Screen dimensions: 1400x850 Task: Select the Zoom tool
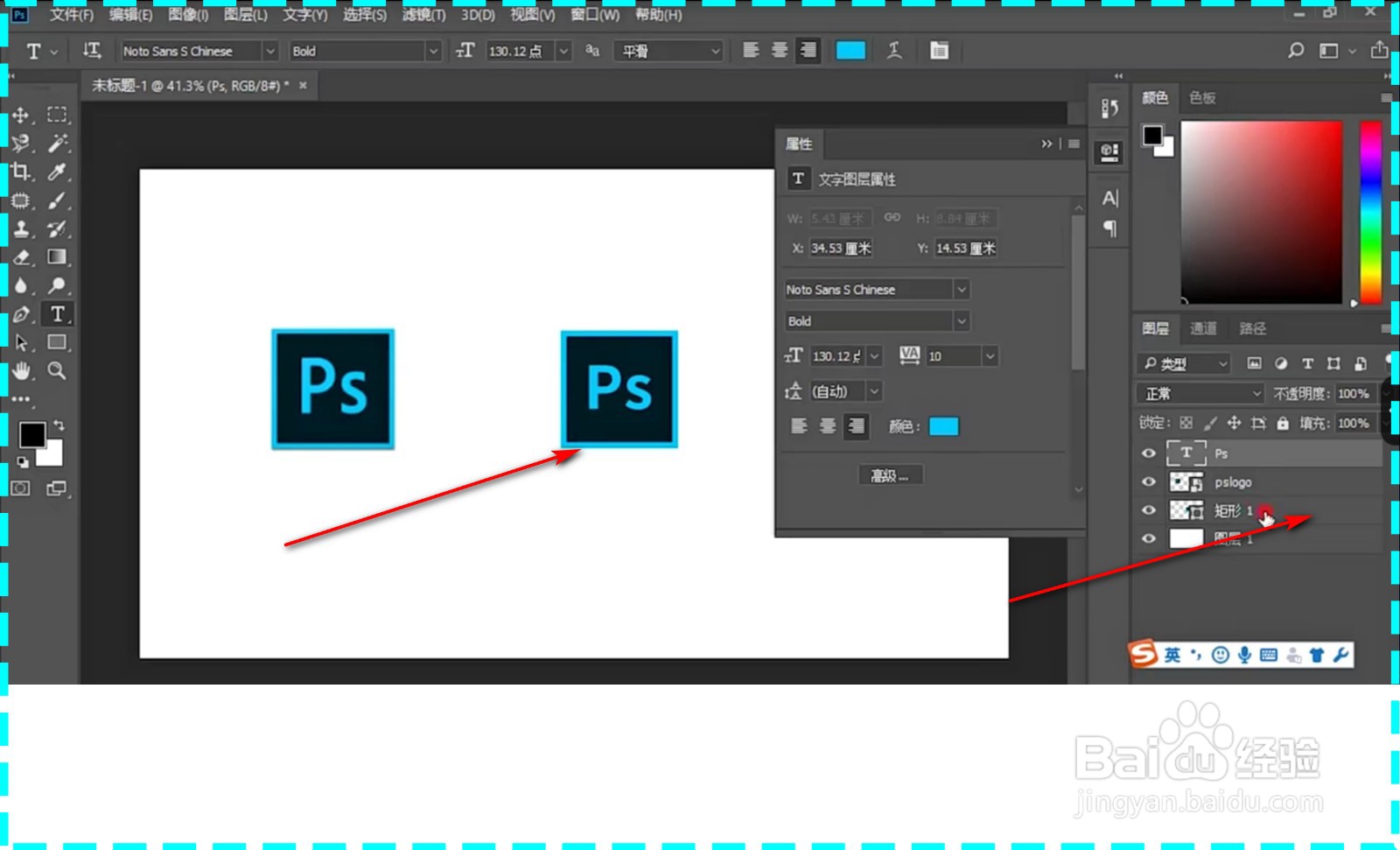(x=57, y=370)
